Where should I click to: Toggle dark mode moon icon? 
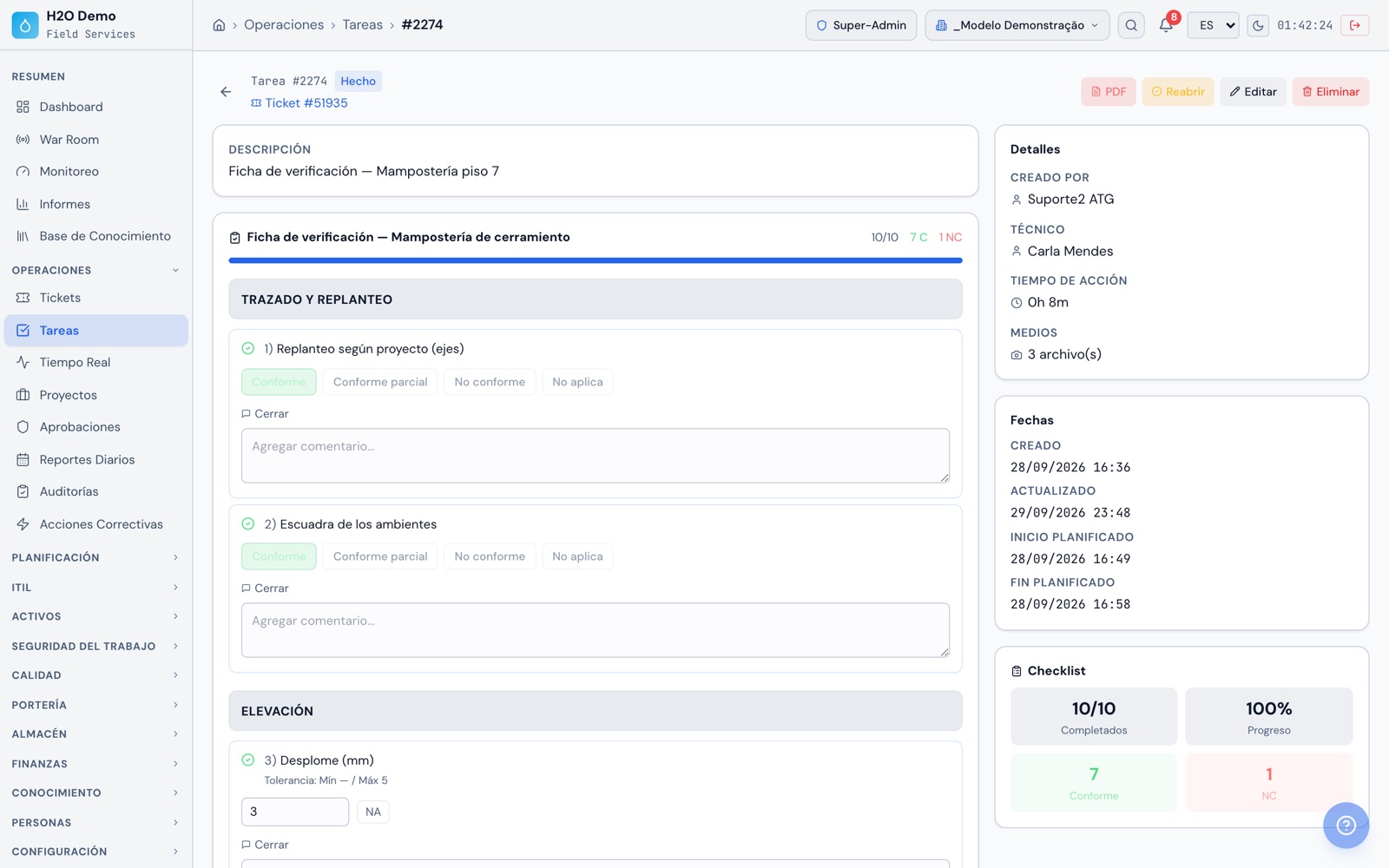[1258, 25]
